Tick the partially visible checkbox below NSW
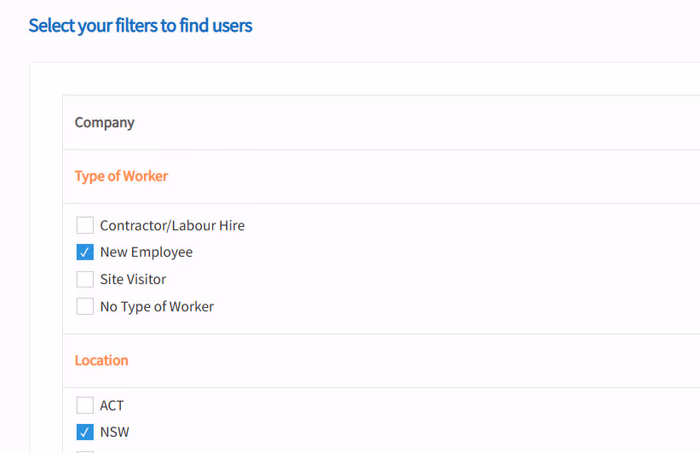700x453 pixels. coord(85,452)
